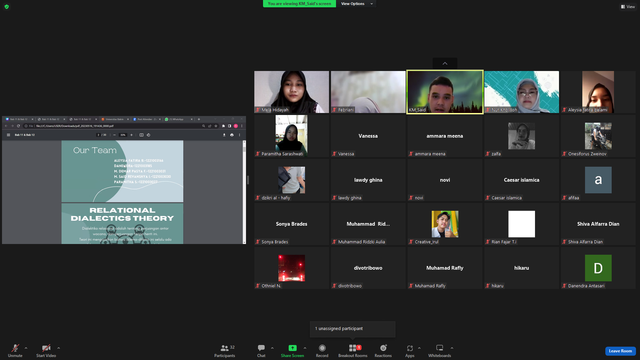Select Shiva Alfarra Dian's participant tile

[598, 224]
